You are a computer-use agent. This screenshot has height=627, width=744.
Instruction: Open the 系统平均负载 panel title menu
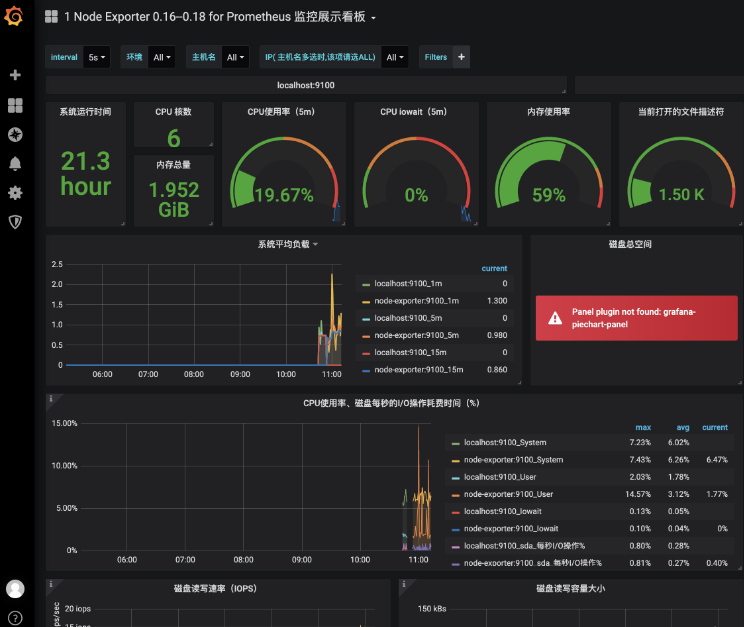point(288,244)
